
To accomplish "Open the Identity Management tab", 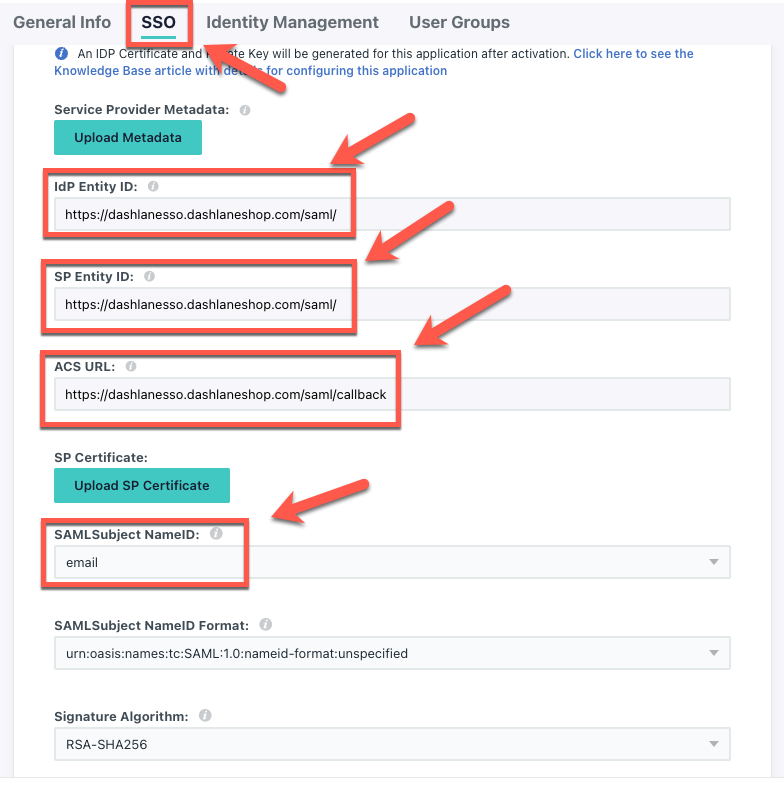I will click(x=292, y=22).
